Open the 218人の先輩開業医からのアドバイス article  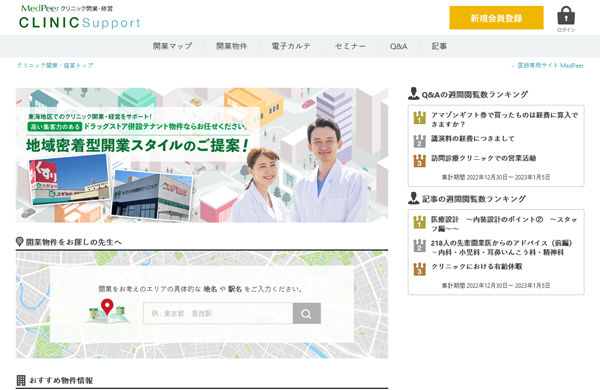(x=502, y=248)
